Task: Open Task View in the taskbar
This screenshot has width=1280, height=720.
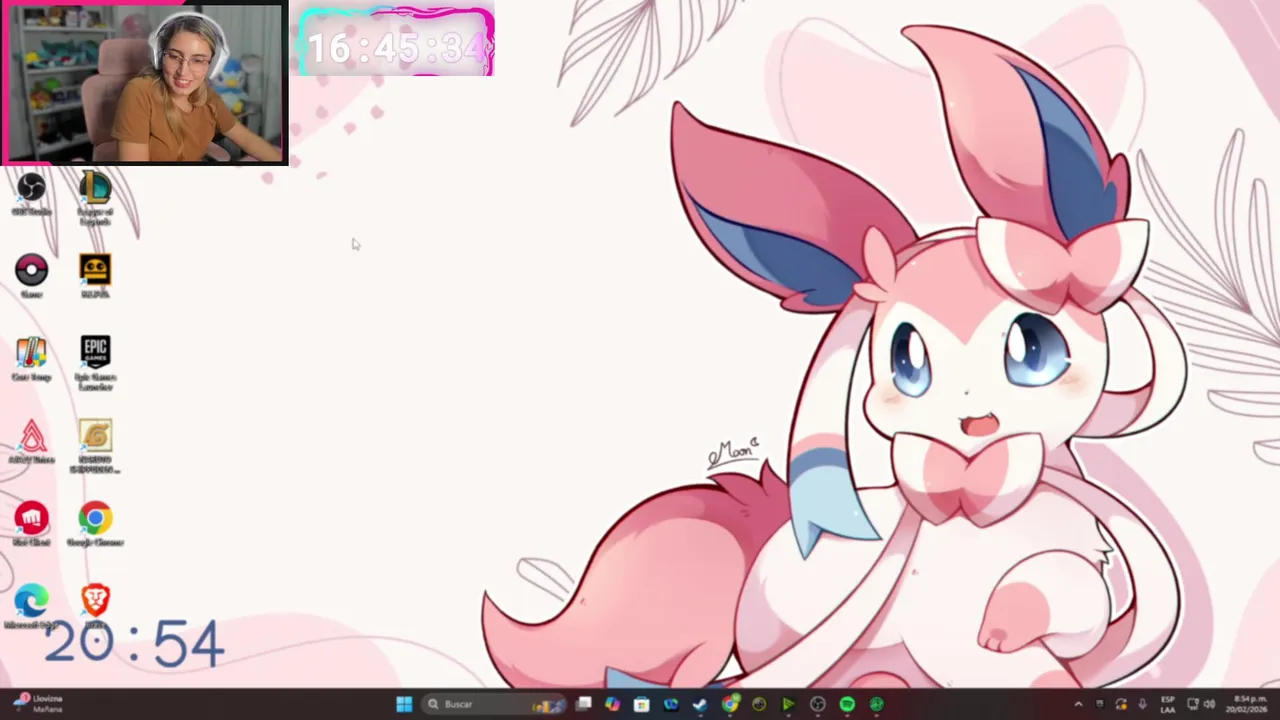Action: click(x=584, y=704)
